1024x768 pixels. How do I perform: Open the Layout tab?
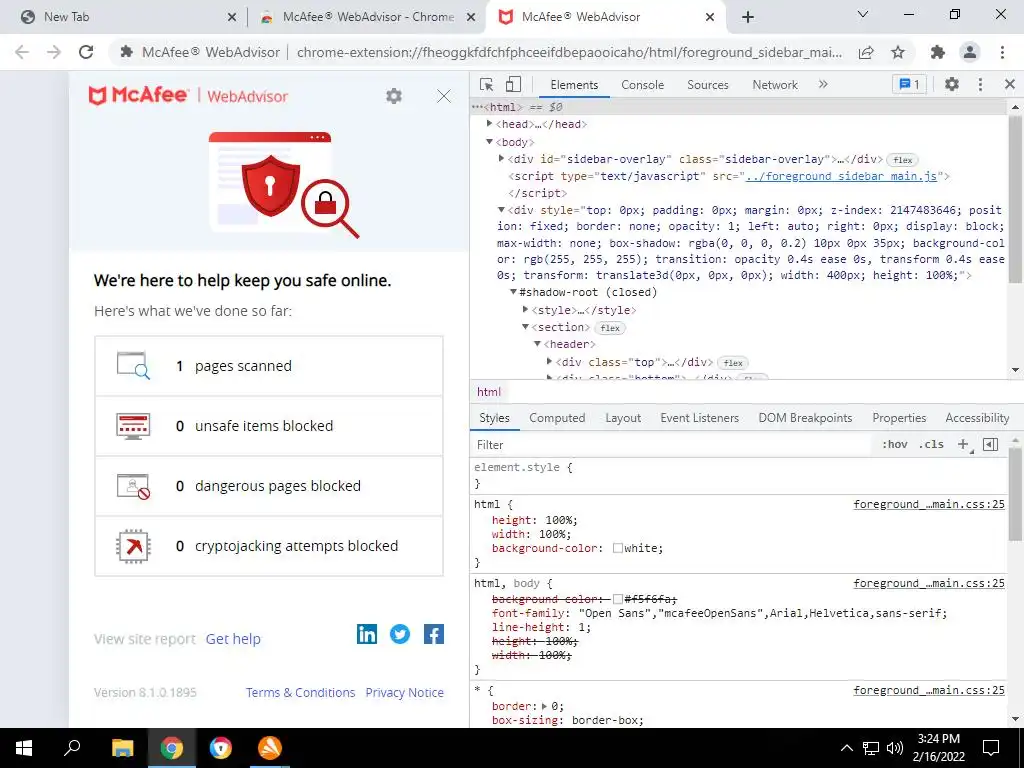tap(623, 418)
